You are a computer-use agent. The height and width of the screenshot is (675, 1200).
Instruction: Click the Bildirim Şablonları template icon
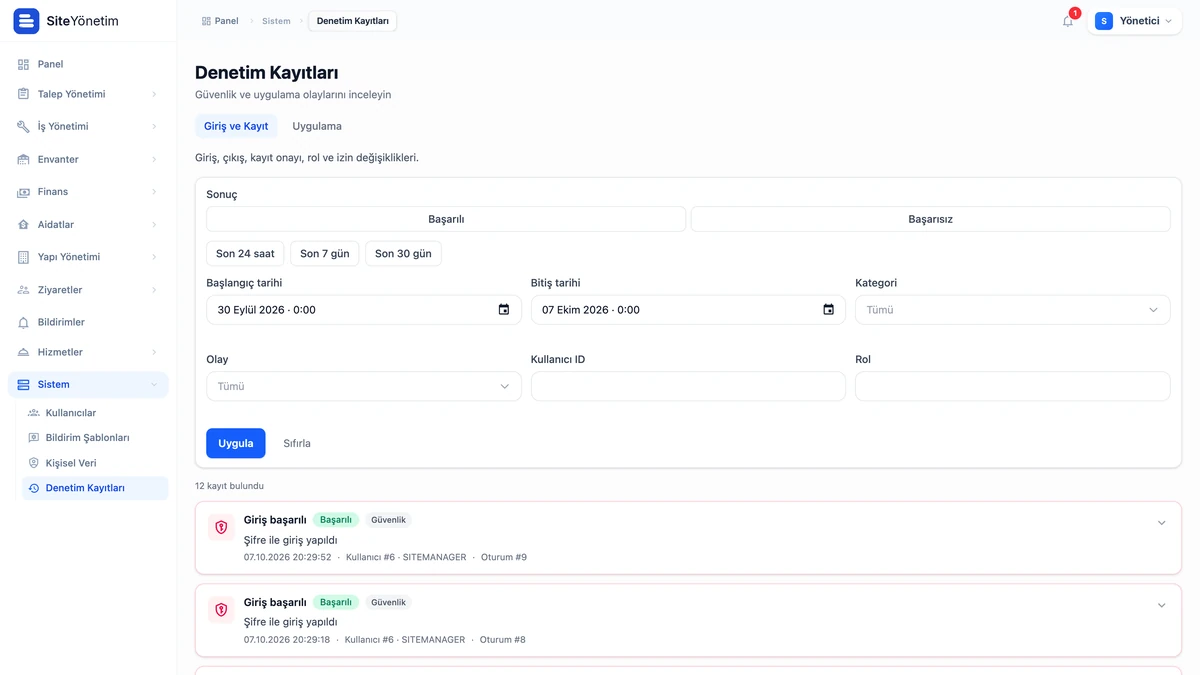click(x=34, y=438)
